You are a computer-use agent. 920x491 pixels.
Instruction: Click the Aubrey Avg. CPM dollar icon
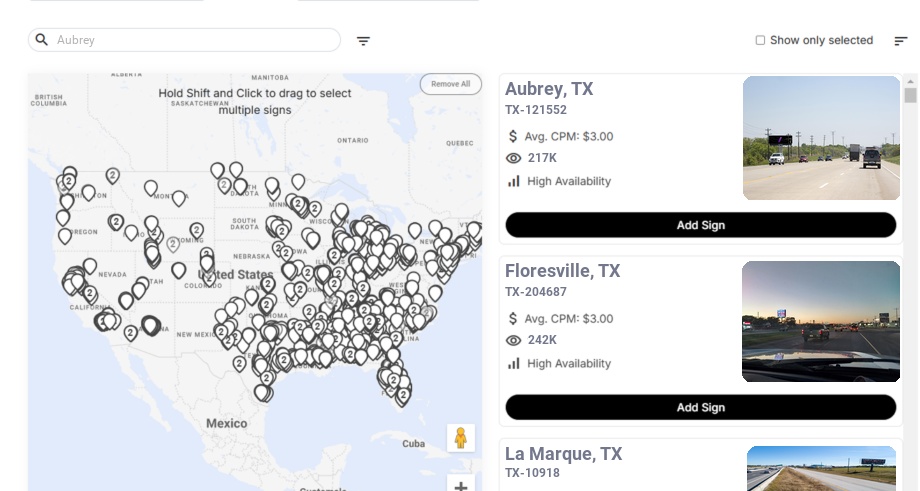(x=514, y=136)
